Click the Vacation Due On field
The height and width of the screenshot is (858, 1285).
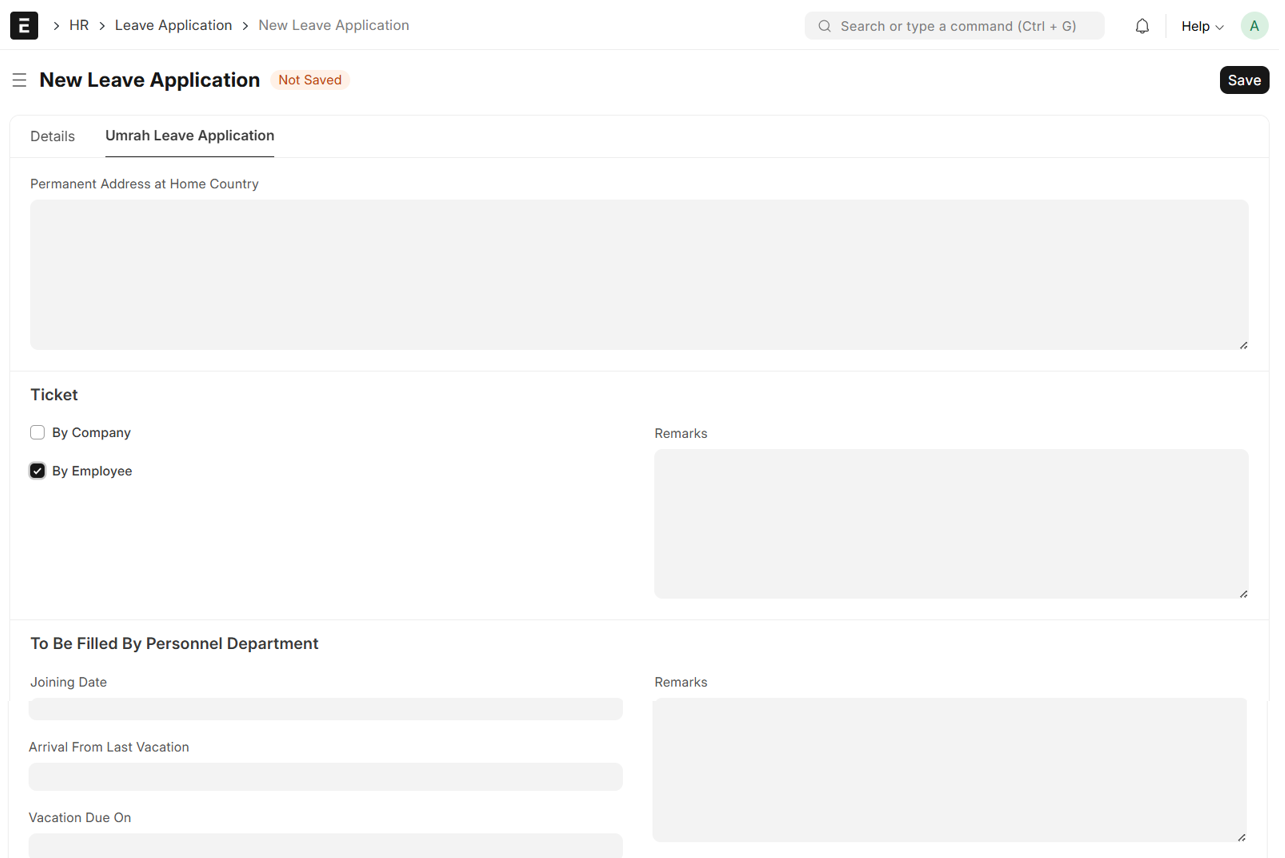325,845
